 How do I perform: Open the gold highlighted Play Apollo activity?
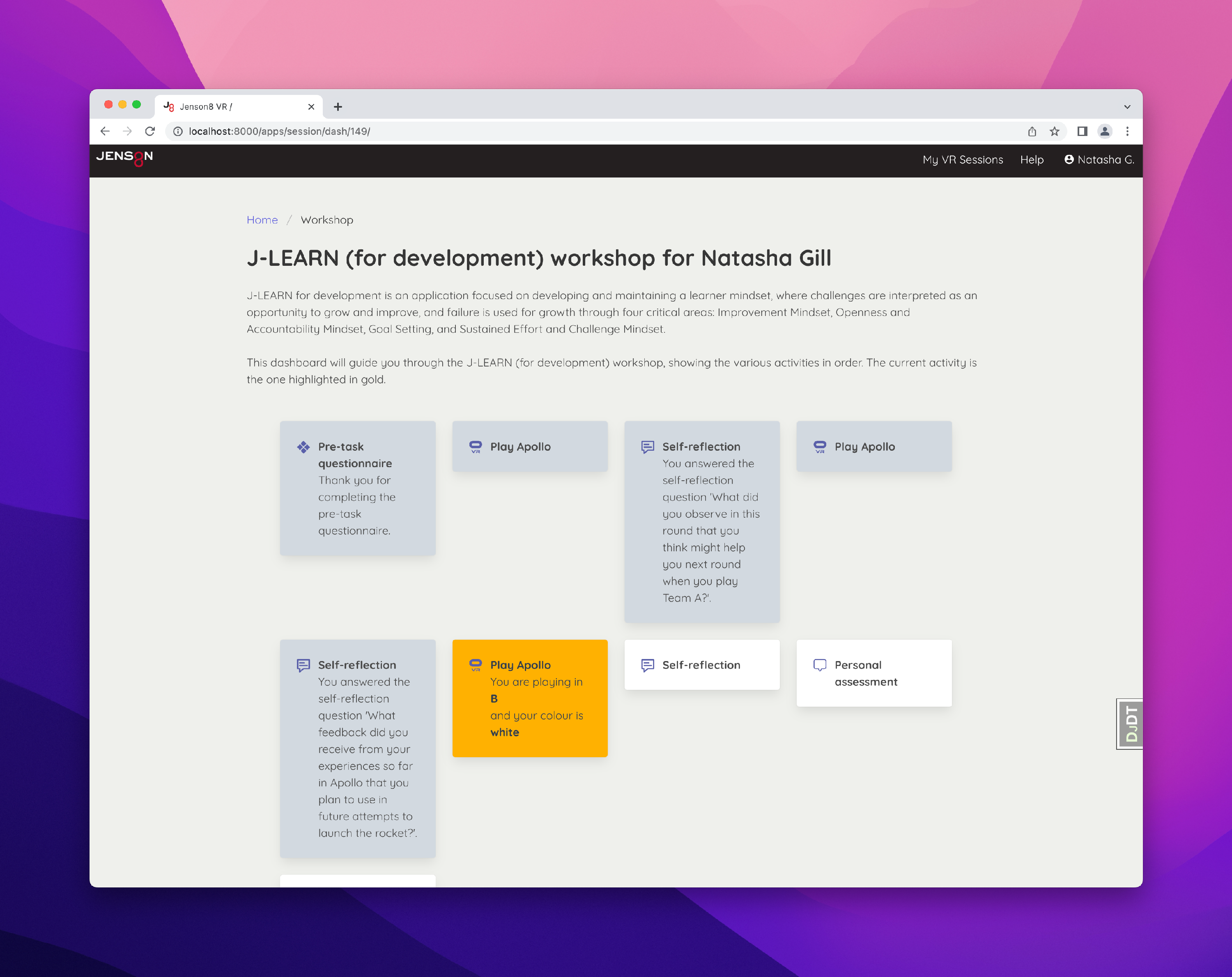[x=530, y=698]
